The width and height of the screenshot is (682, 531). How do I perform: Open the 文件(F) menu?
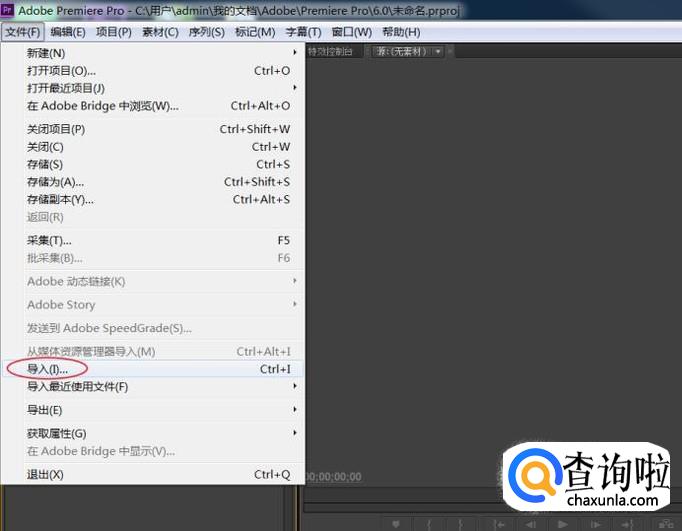[x=23, y=32]
